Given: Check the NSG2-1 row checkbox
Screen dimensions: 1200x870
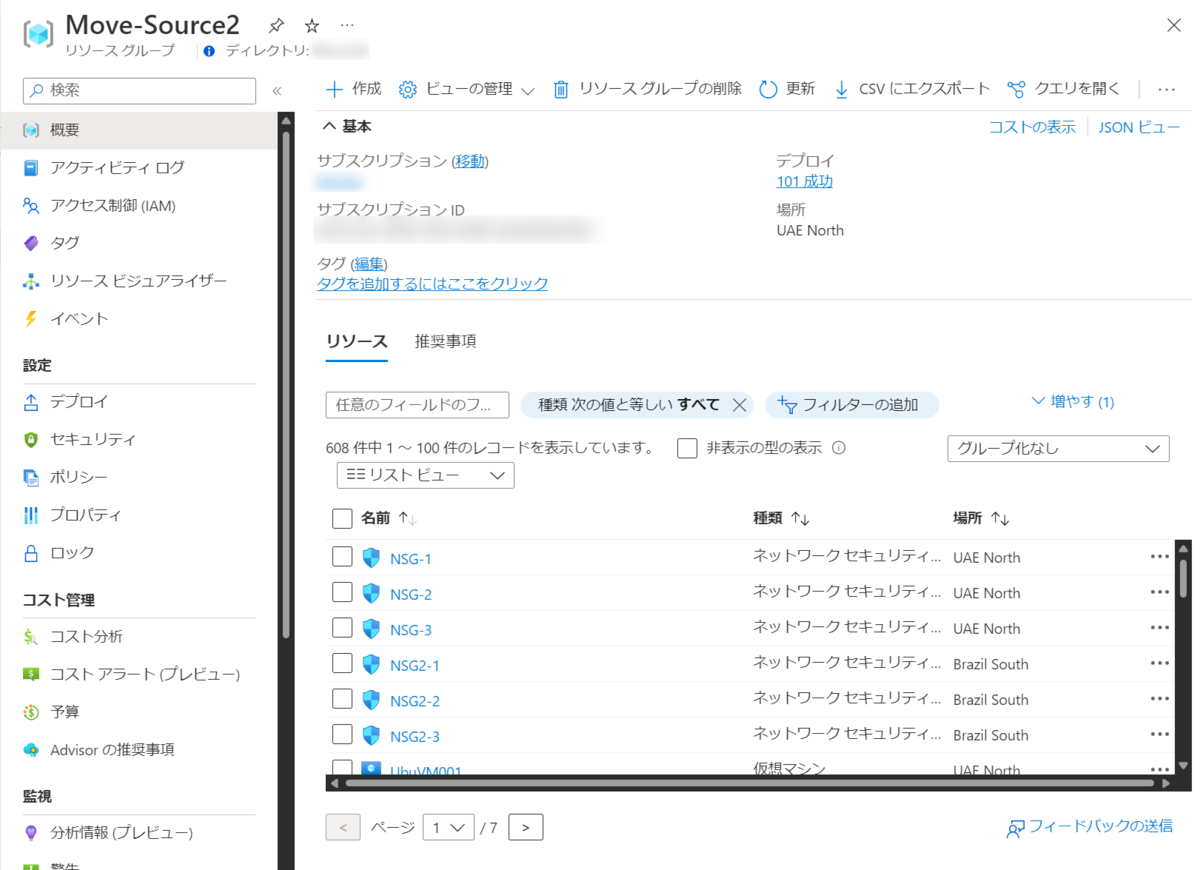Looking at the screenshot, I should coord(342,663).
